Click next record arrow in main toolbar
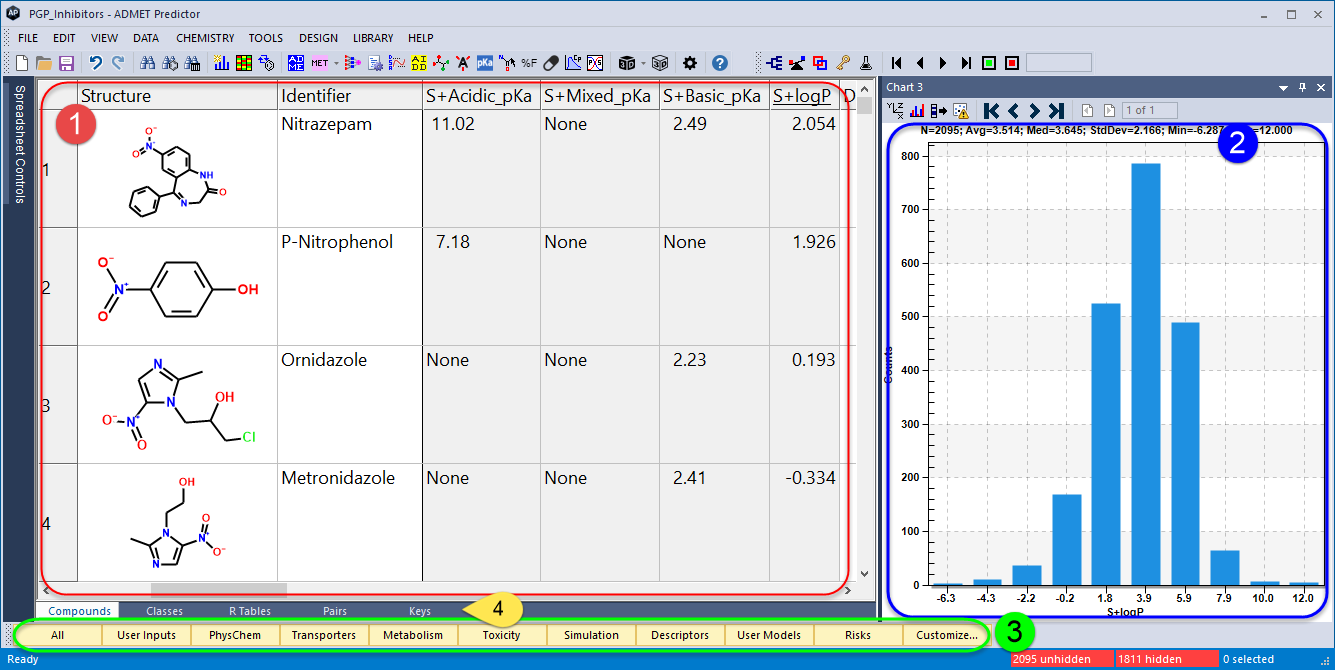Image resolution: width=1335 pixels, height=670 pixels. 943,62
